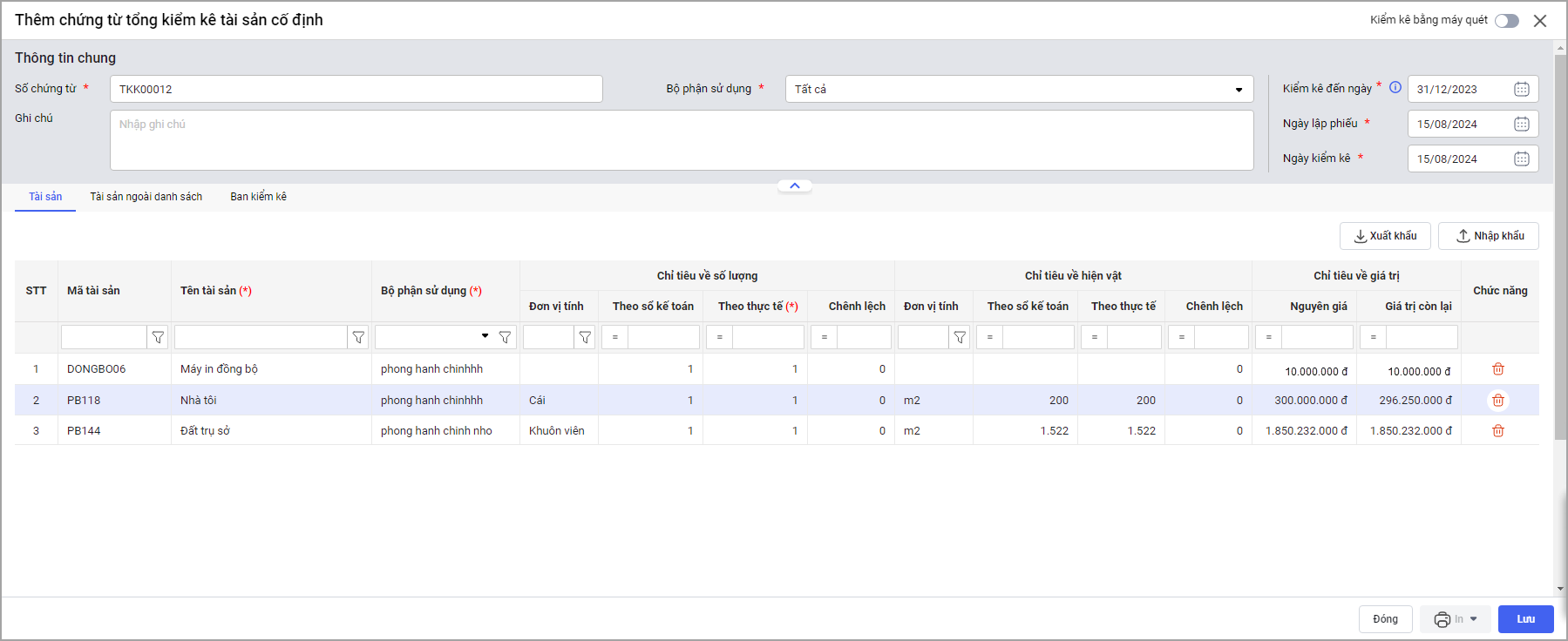Open Bộ phận sử dụng column filter dropdown
Screen dimensions: 1568x641
click(x=485, y=336)
